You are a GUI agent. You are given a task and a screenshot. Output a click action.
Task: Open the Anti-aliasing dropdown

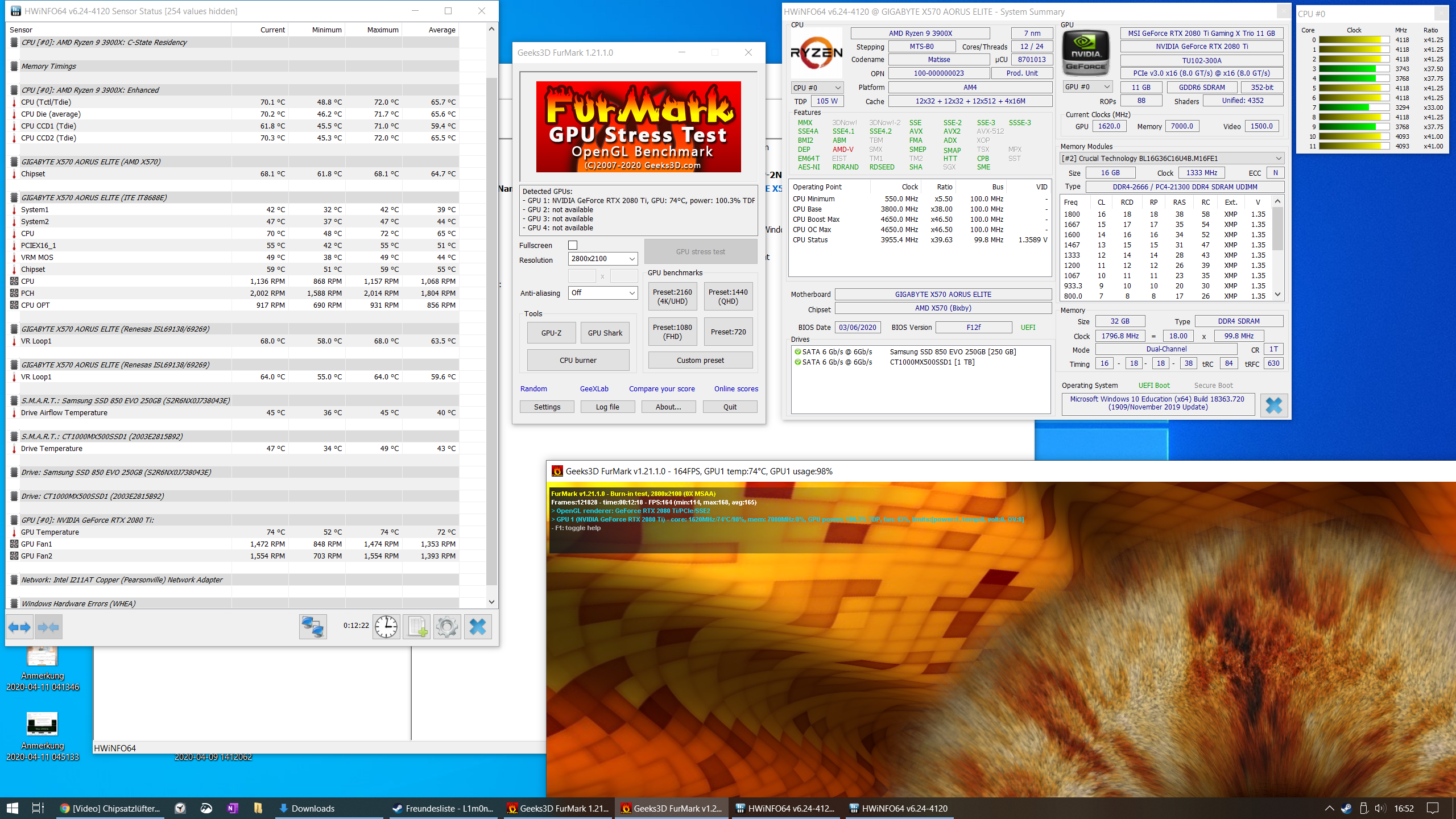633,293
